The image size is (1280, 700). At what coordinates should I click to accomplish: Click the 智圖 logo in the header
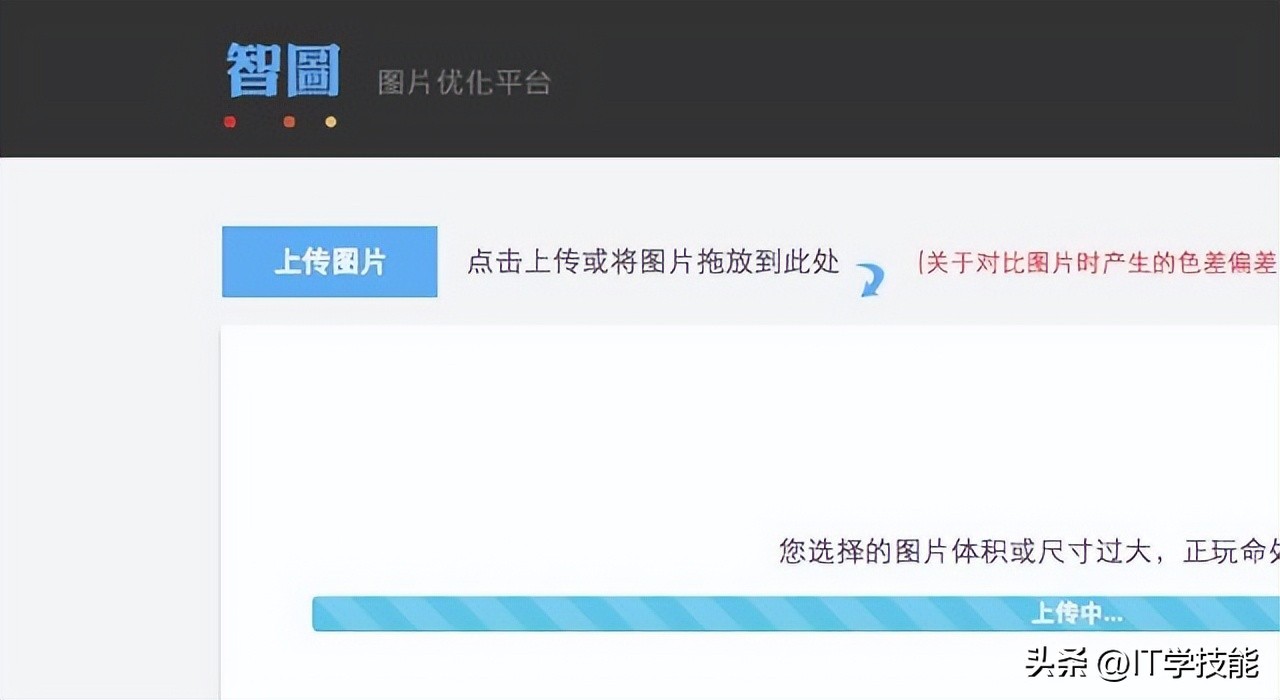point(283,70)
